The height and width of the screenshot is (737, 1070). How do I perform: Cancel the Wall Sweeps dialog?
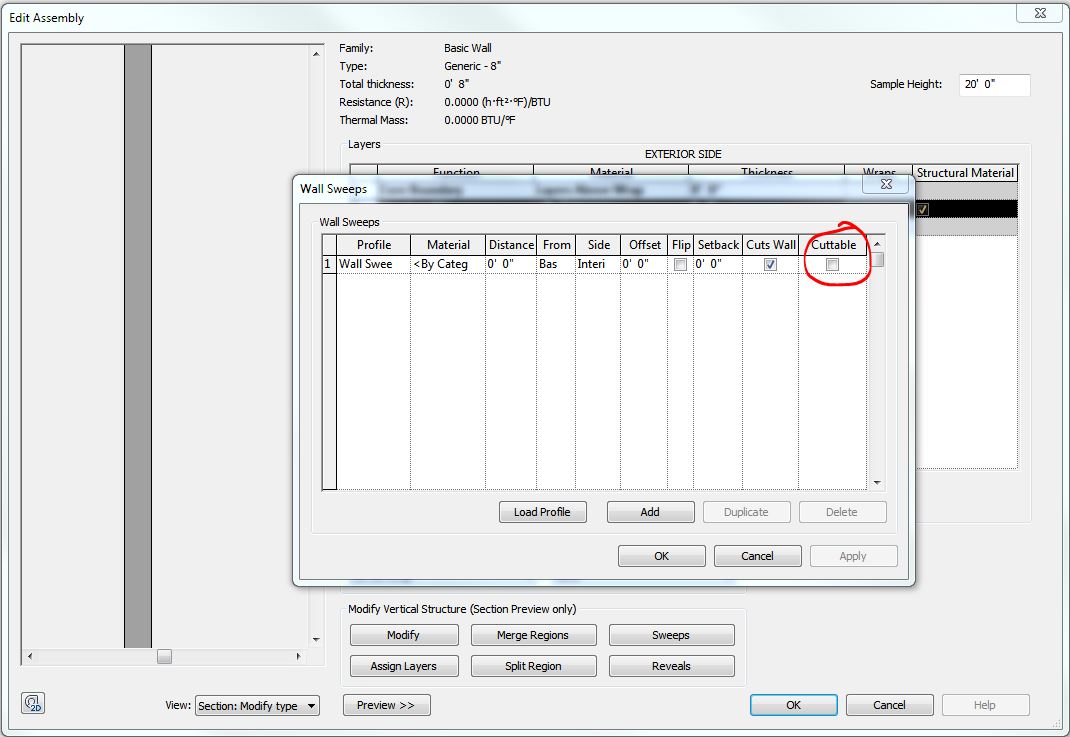point(757,556)
